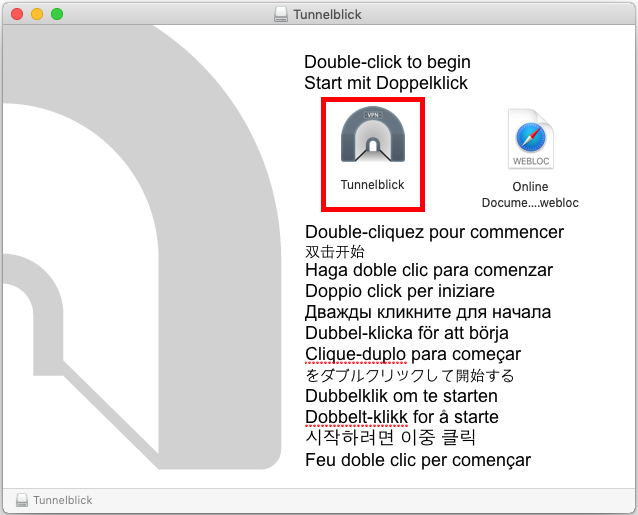
Task: Click the Tunnelblick window title text
Action: (x=327, y=15)
